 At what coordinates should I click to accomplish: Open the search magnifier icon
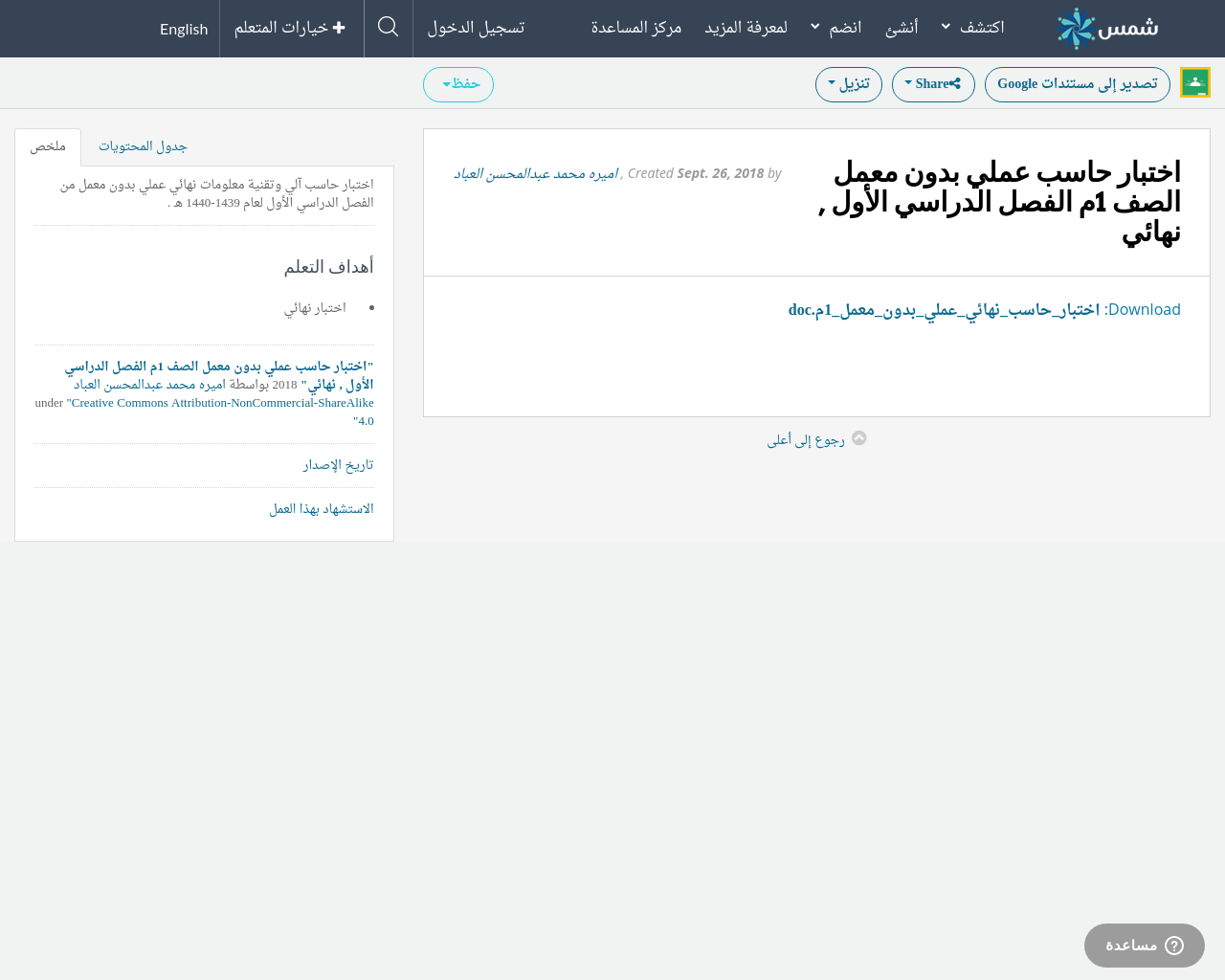[388, 27]
